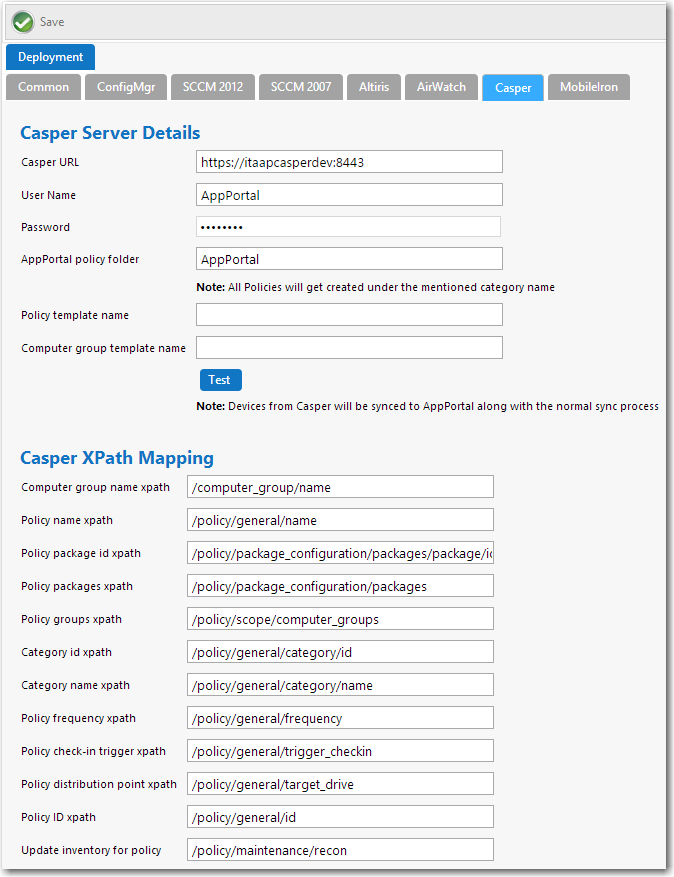The height and width of the screenshot is (877, 674).
Task: Click the Casper Server Details heading
Action: [110, 133]
